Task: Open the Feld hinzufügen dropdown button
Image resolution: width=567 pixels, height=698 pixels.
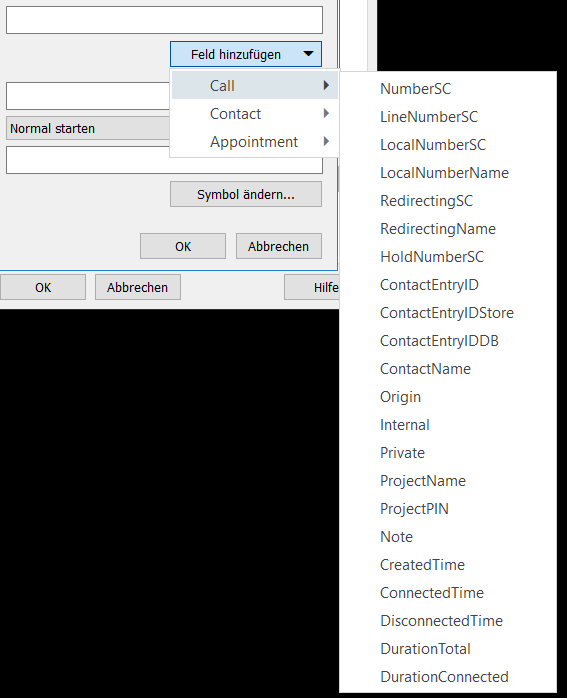Action: click(x=246, y=54)
